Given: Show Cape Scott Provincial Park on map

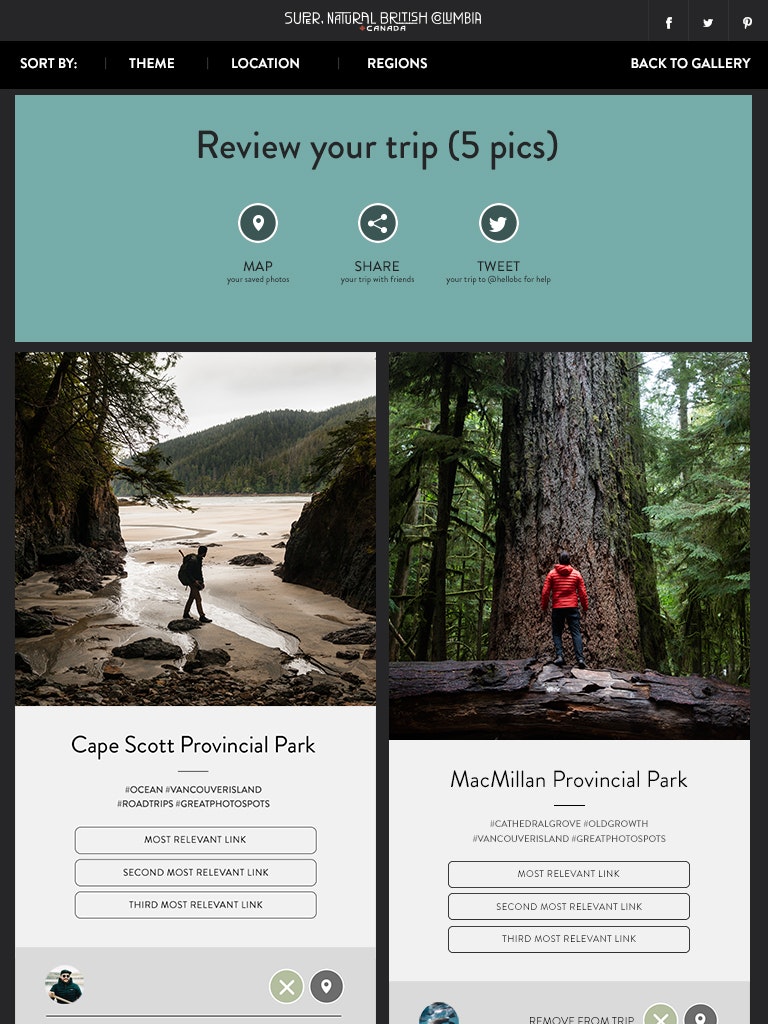Looking at the screenshot, I should click(x=327, y=986).
